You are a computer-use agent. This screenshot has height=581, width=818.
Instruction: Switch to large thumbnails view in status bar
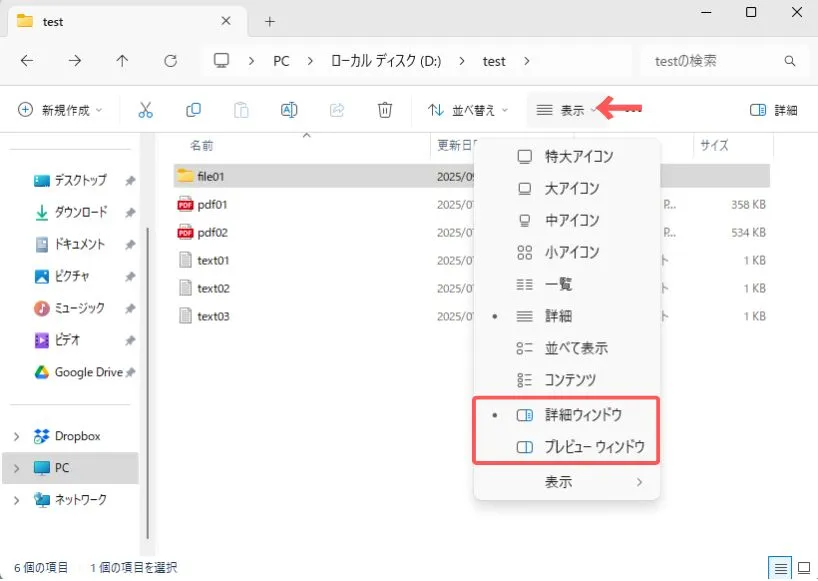coord(802,568)
